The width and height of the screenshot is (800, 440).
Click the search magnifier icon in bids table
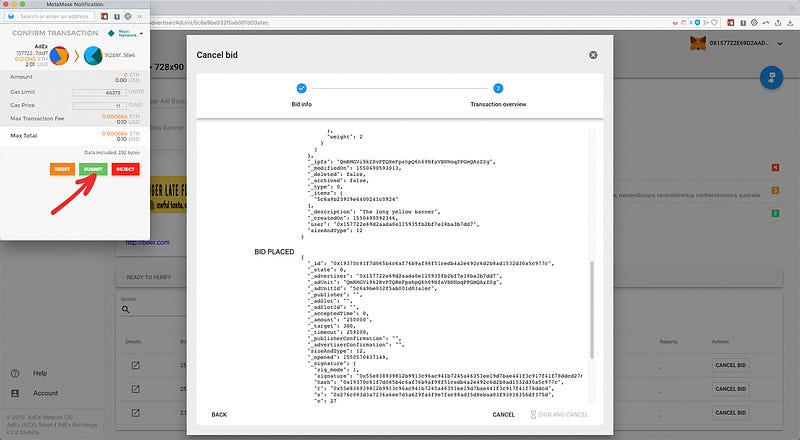pos(126,309)
